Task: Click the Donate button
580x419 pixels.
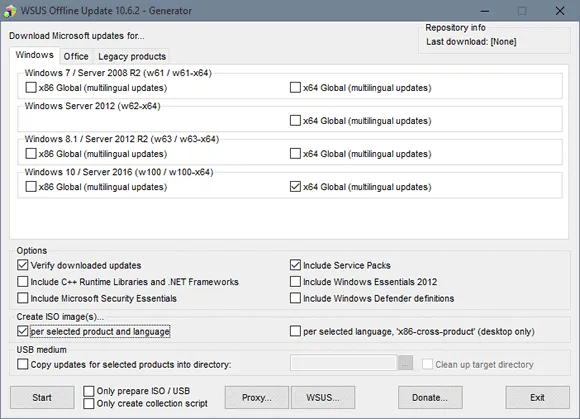Action: pos(430,398)
